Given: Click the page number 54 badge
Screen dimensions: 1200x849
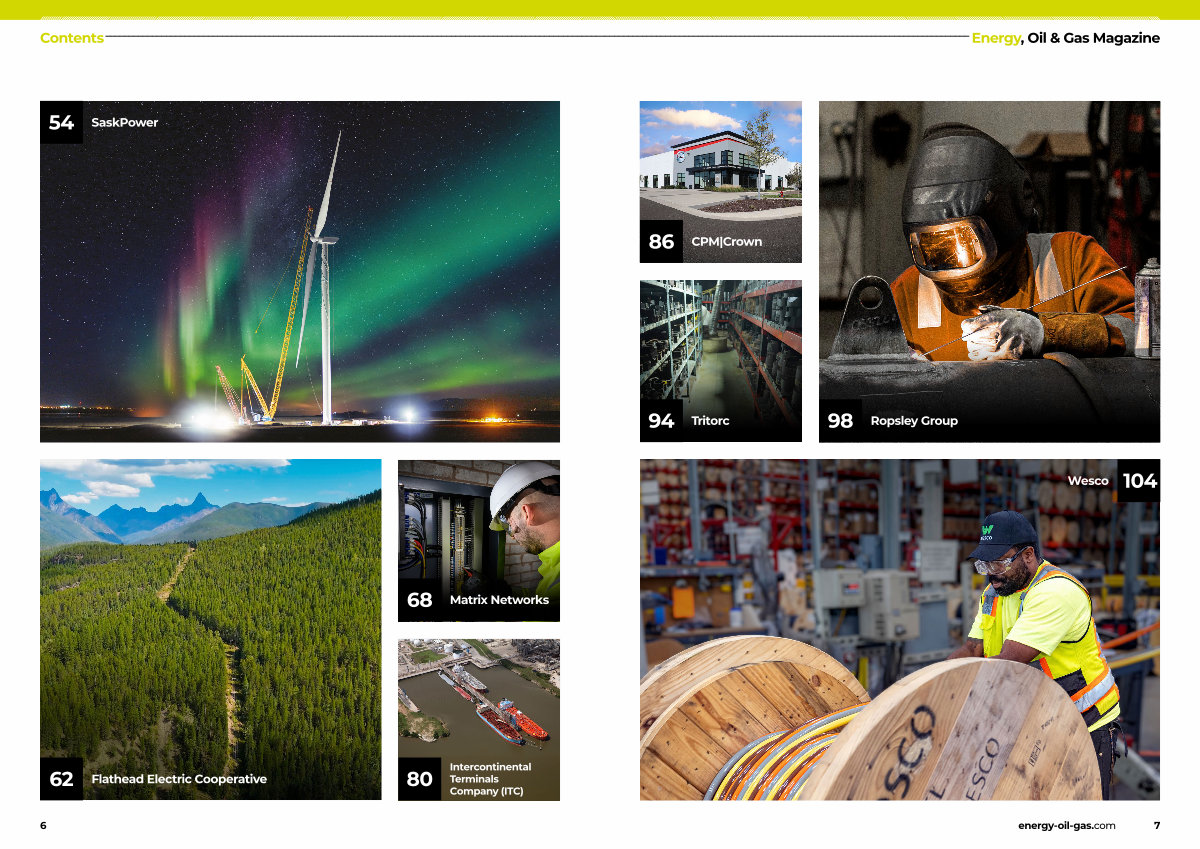Looking at the screenshot, I should click(x=61, y=122).
